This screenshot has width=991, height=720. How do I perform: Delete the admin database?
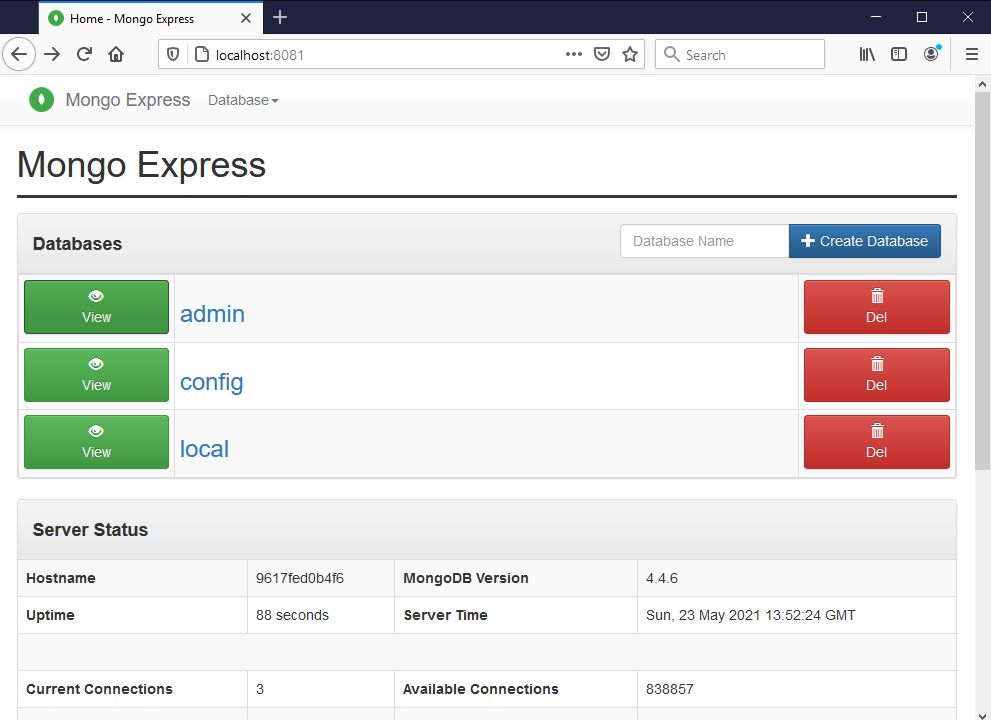coord(877,307)
